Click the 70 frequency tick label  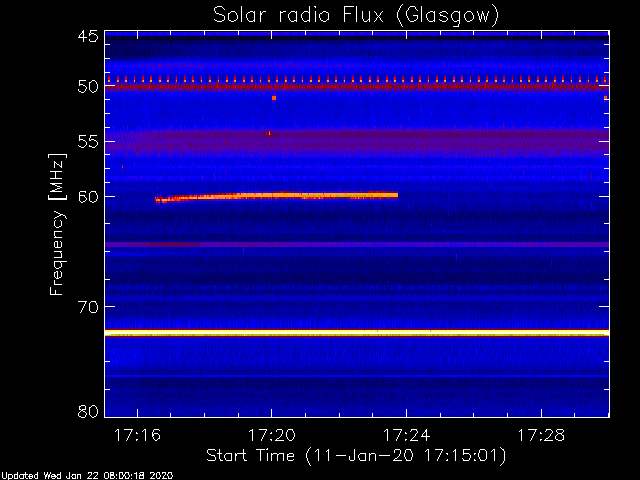[x=88, y=307]
